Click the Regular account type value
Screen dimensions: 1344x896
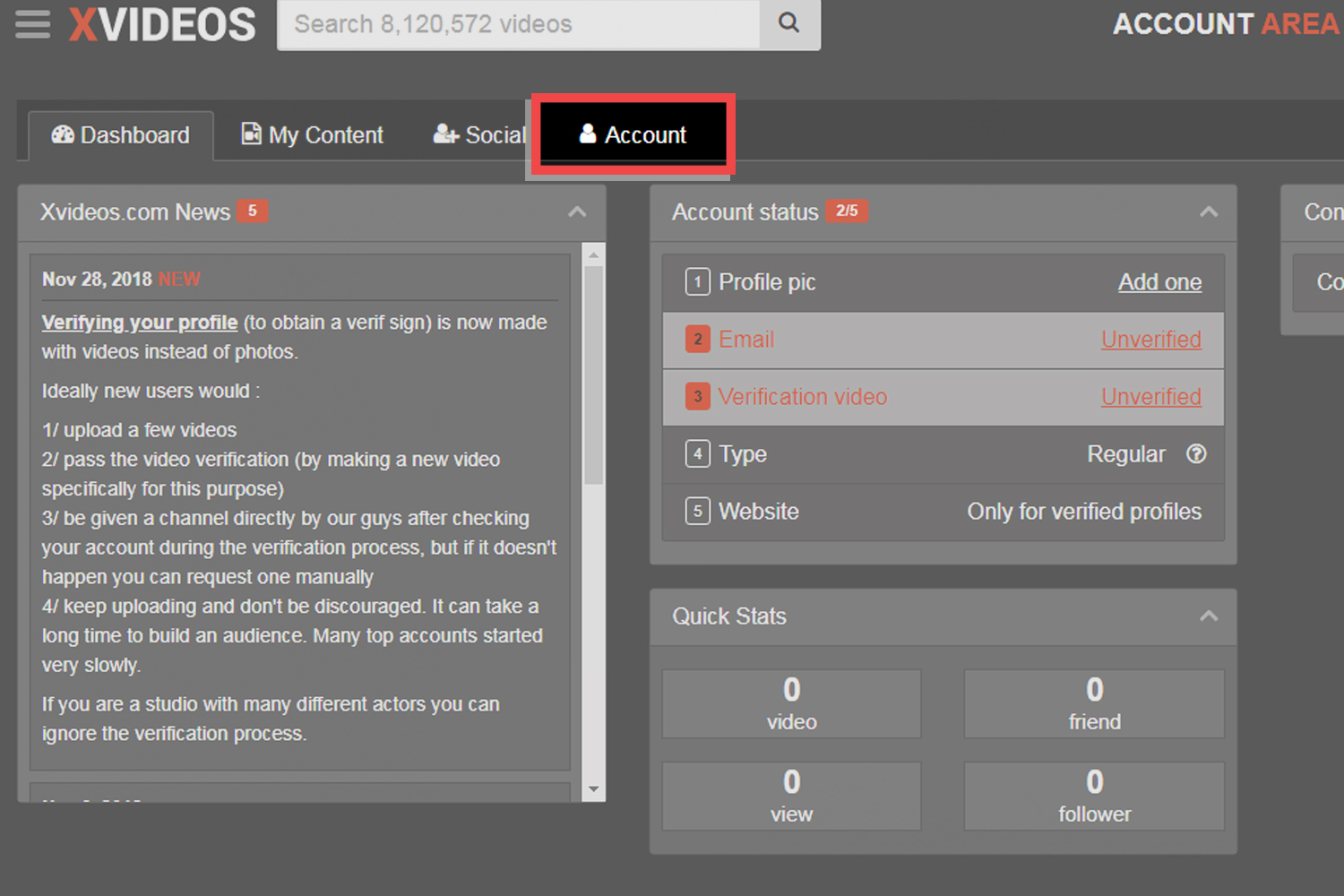click(x=1126, y=454)
